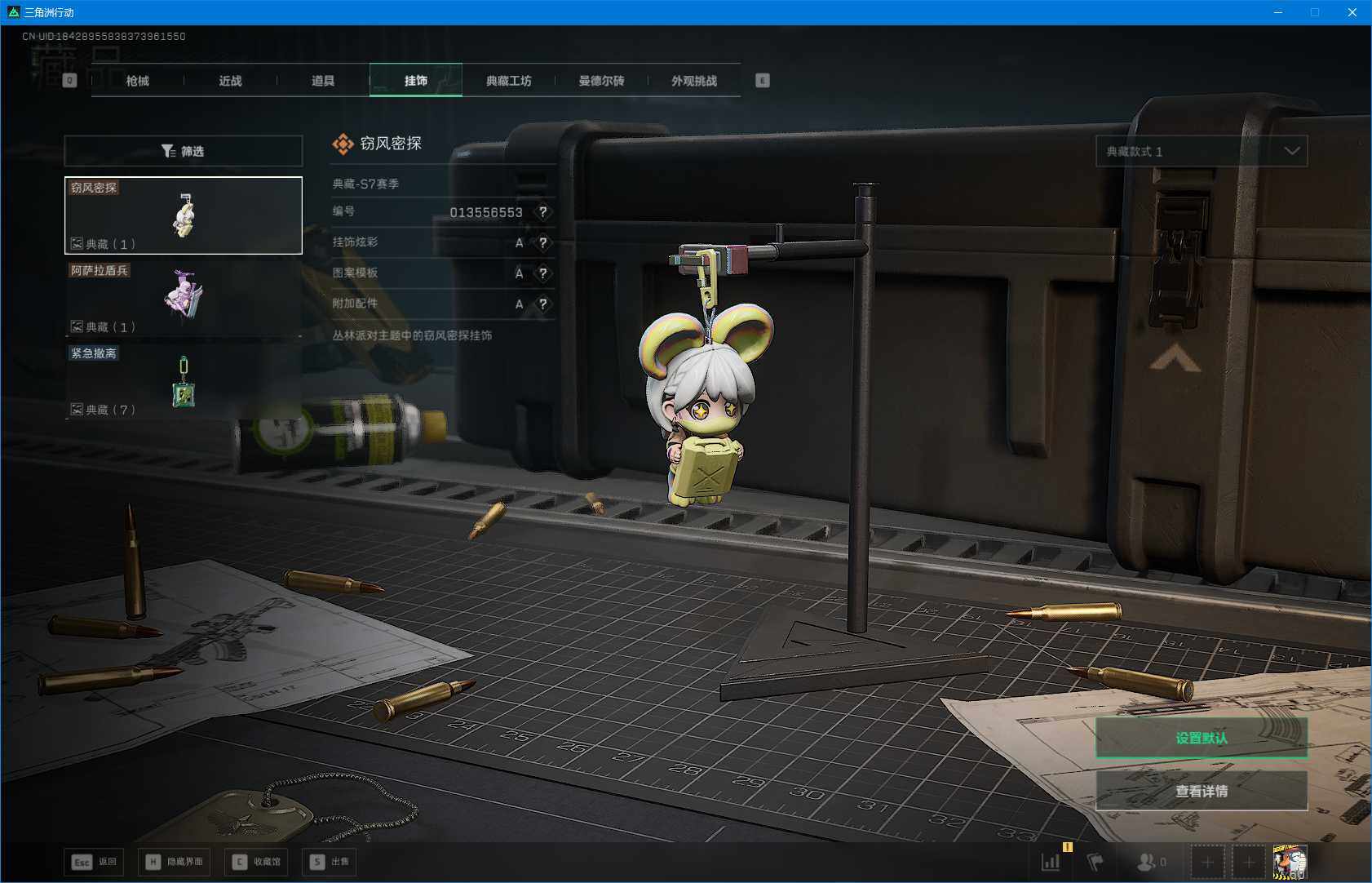Select the 阿萨拉盾兵 charm thumbnail
This screenshot has width=1372, height=883.
(184, 297)
